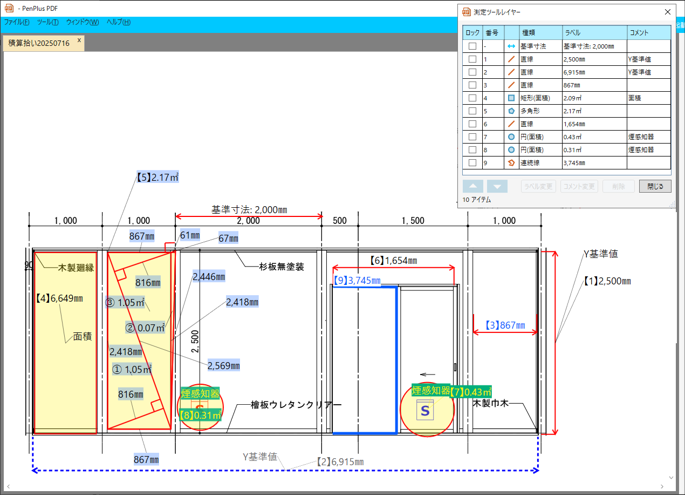
Task: Click the 【6】1,654㎜ measurement label
Action: 394,261
